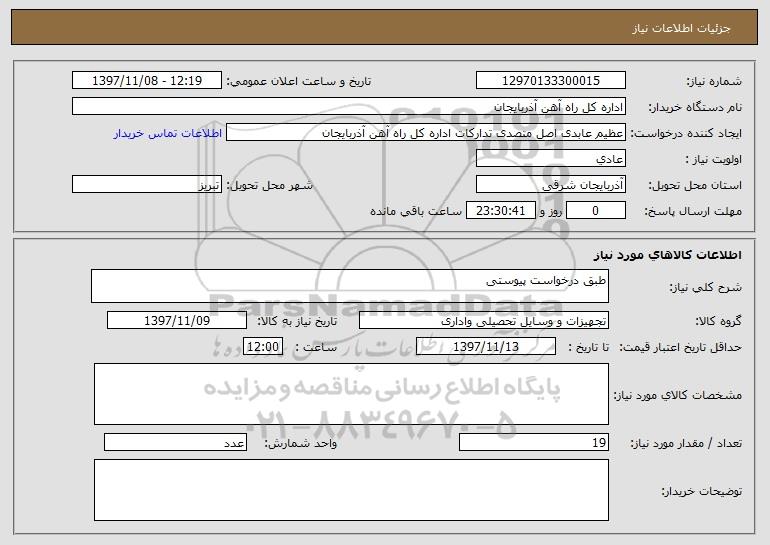
Task: Select the buyer organization name field
Action: [x=349, y=107]
